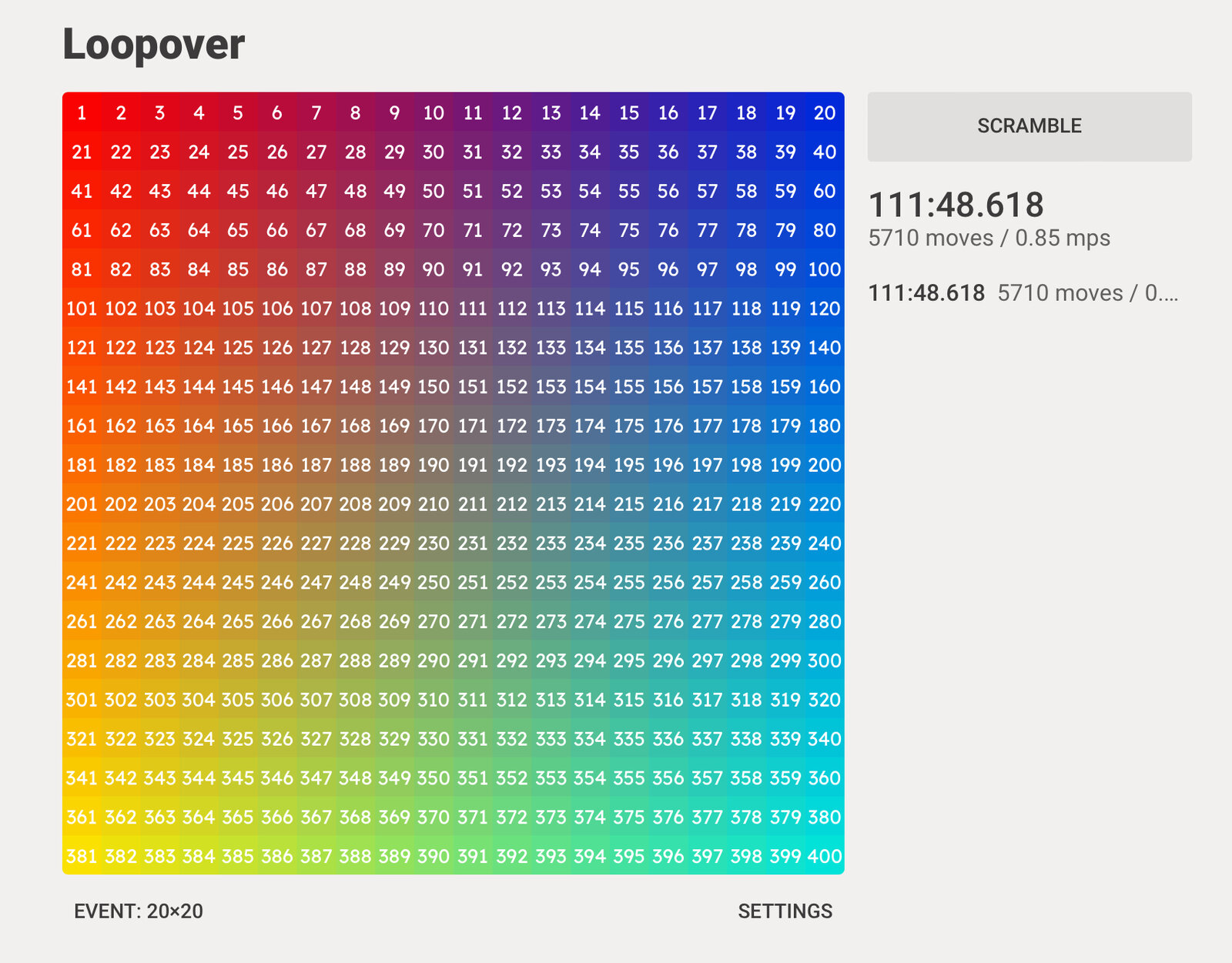Click tile number 20
The width and height of the screenshot is (1232, 963).
pos(825,112)
